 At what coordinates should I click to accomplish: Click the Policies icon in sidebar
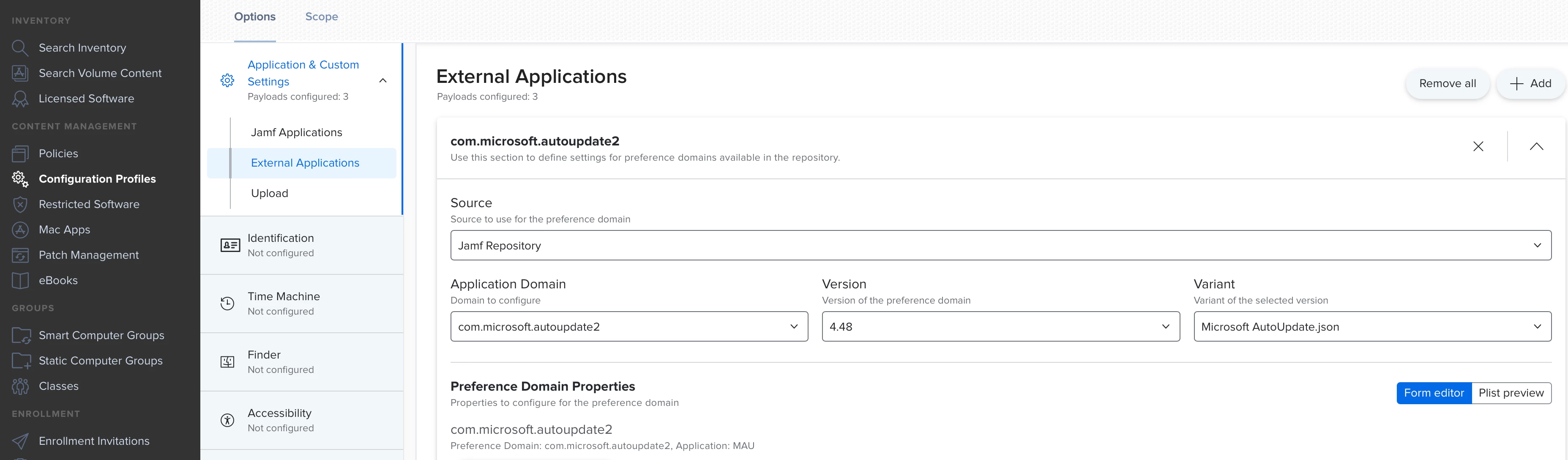tap(20, 153)
